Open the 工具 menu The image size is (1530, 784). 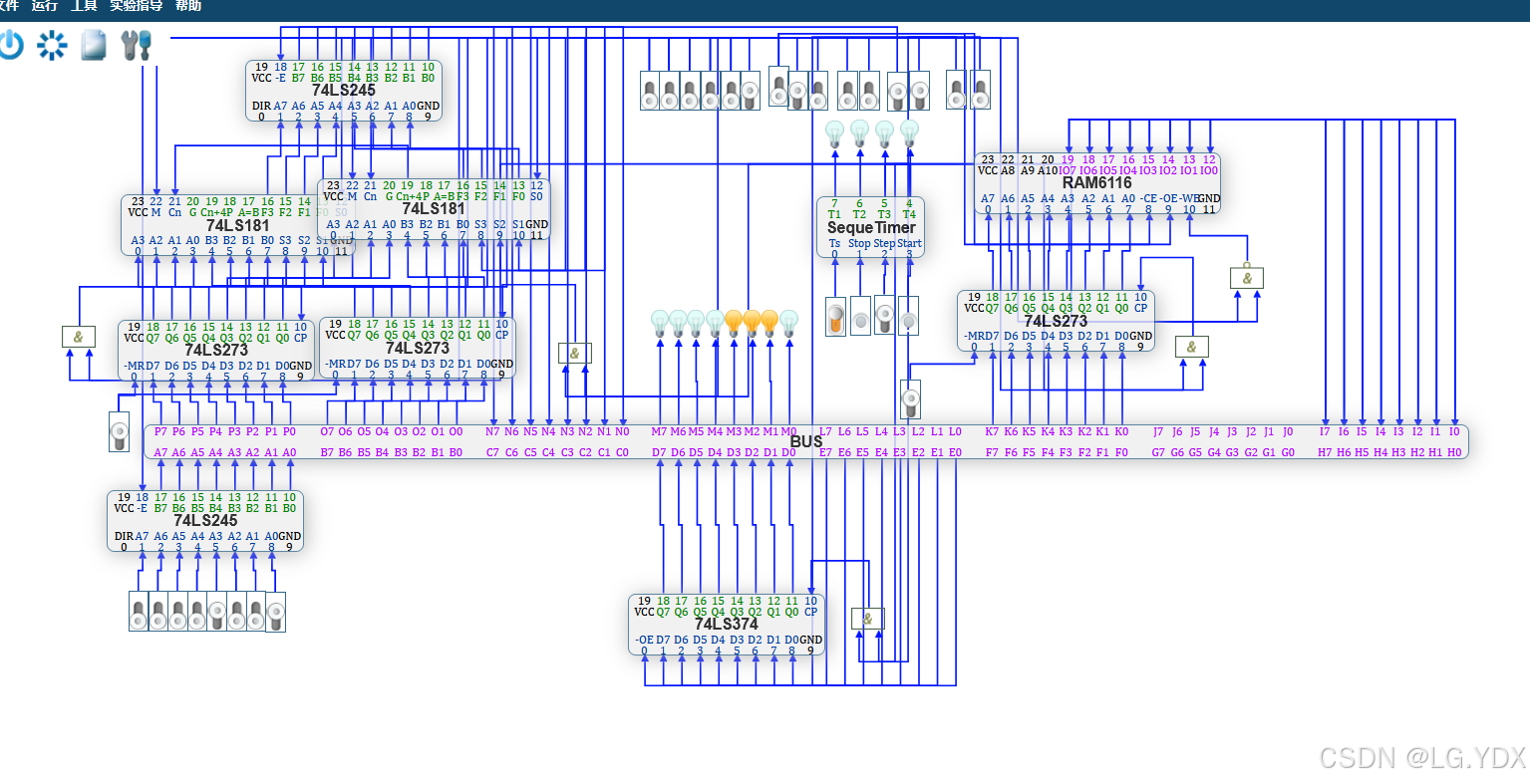point(84,6)
